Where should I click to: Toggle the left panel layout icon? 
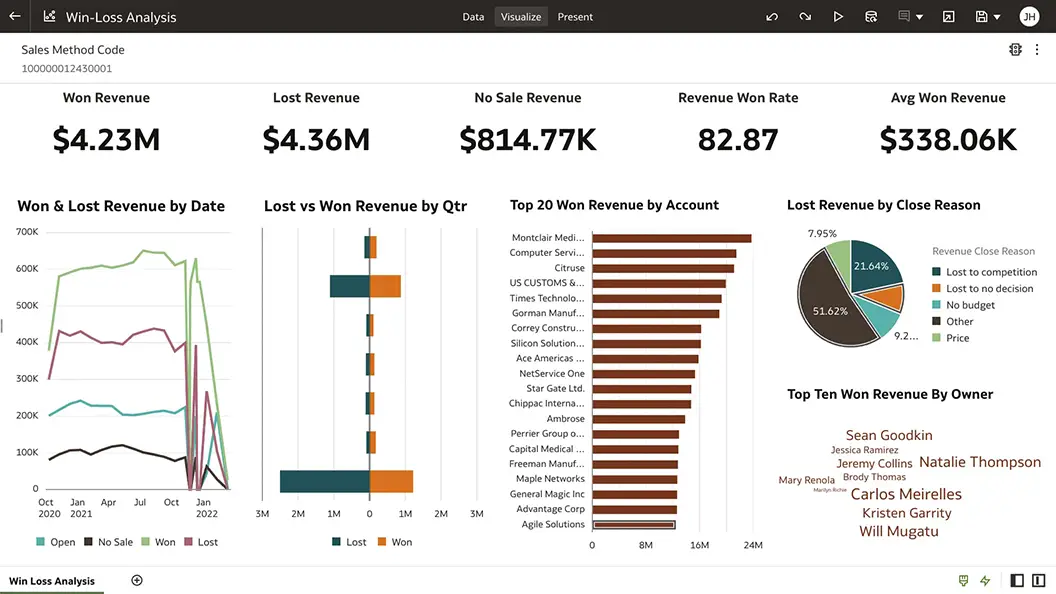(1017, 581)
